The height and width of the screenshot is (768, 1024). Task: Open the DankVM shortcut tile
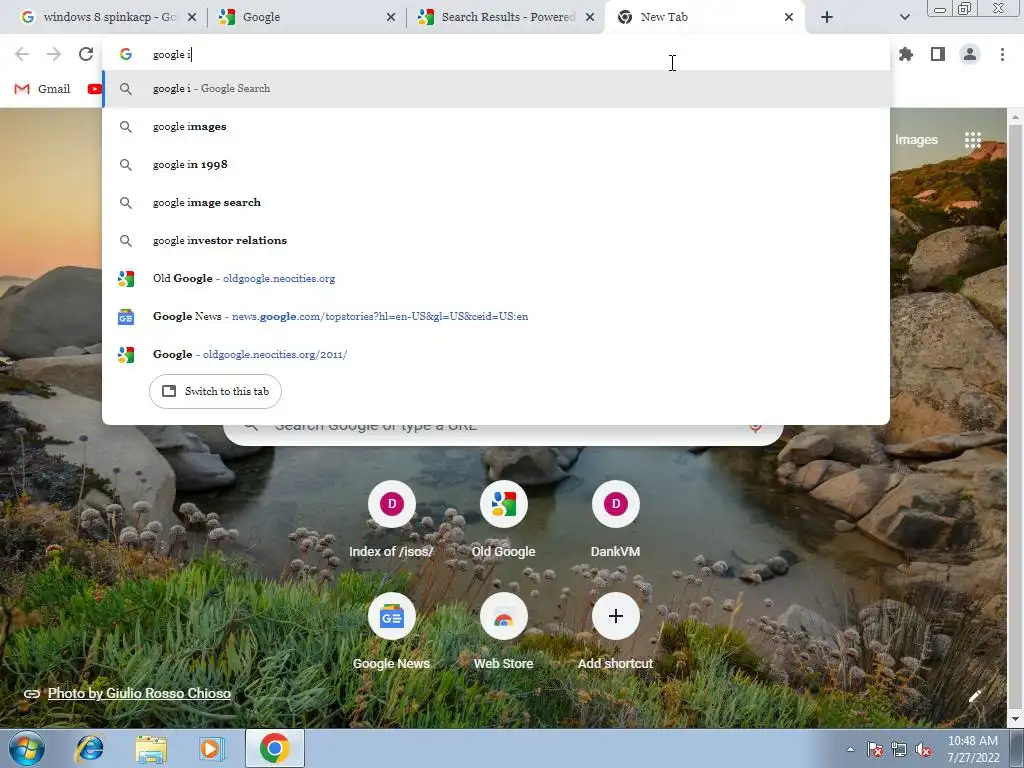615,521
